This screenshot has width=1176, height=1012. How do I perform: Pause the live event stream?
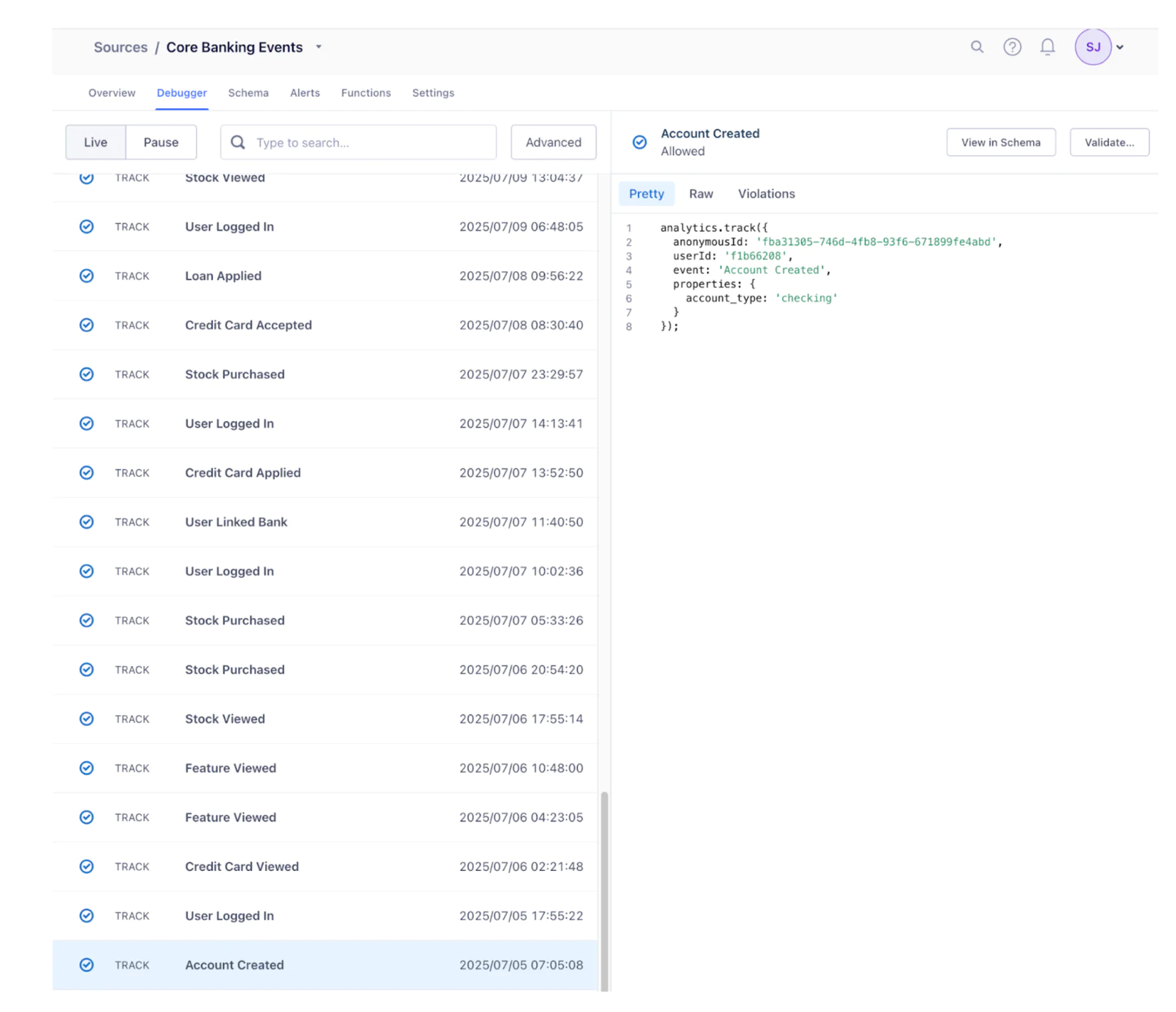[x=161, y=142]
